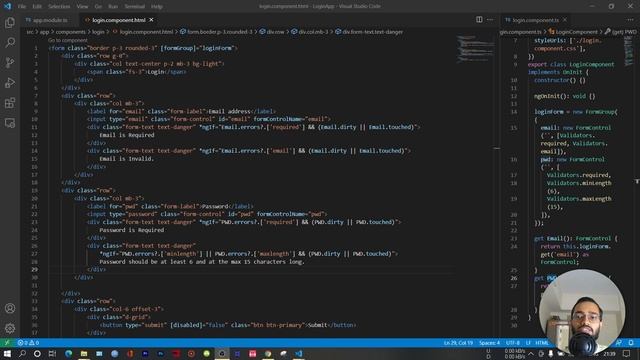Open the Windows Start menu
The image size is (640, 360).
pos(7,353)
